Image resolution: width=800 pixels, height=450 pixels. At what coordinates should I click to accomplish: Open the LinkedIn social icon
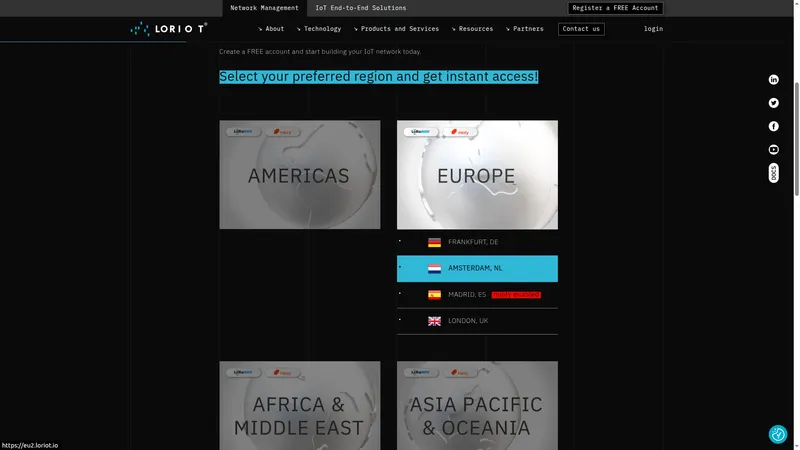[773, 80]
